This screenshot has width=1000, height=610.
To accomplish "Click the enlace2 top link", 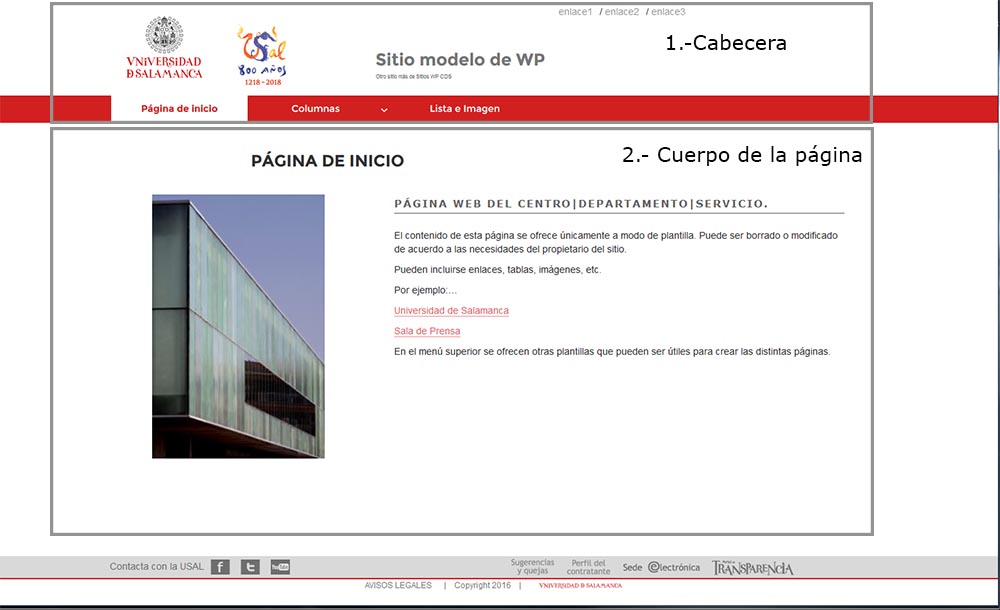I will pyautogui.click(x=621, y=12).
